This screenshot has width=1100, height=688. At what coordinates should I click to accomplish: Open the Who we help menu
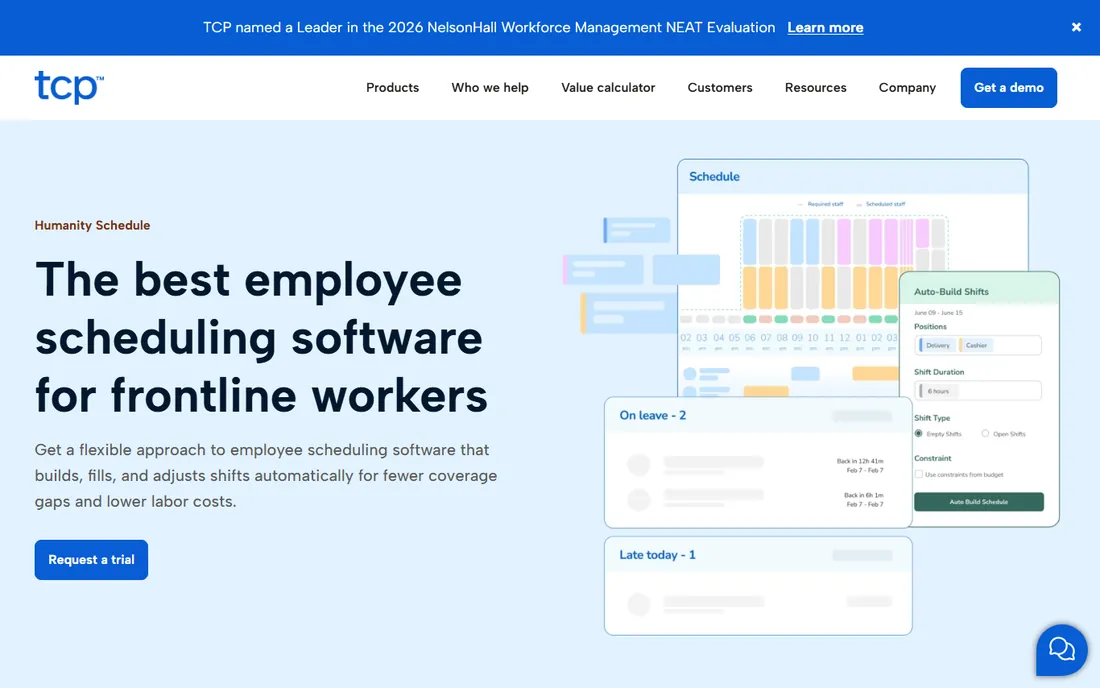pyautogui.click(x=490, y=88)
